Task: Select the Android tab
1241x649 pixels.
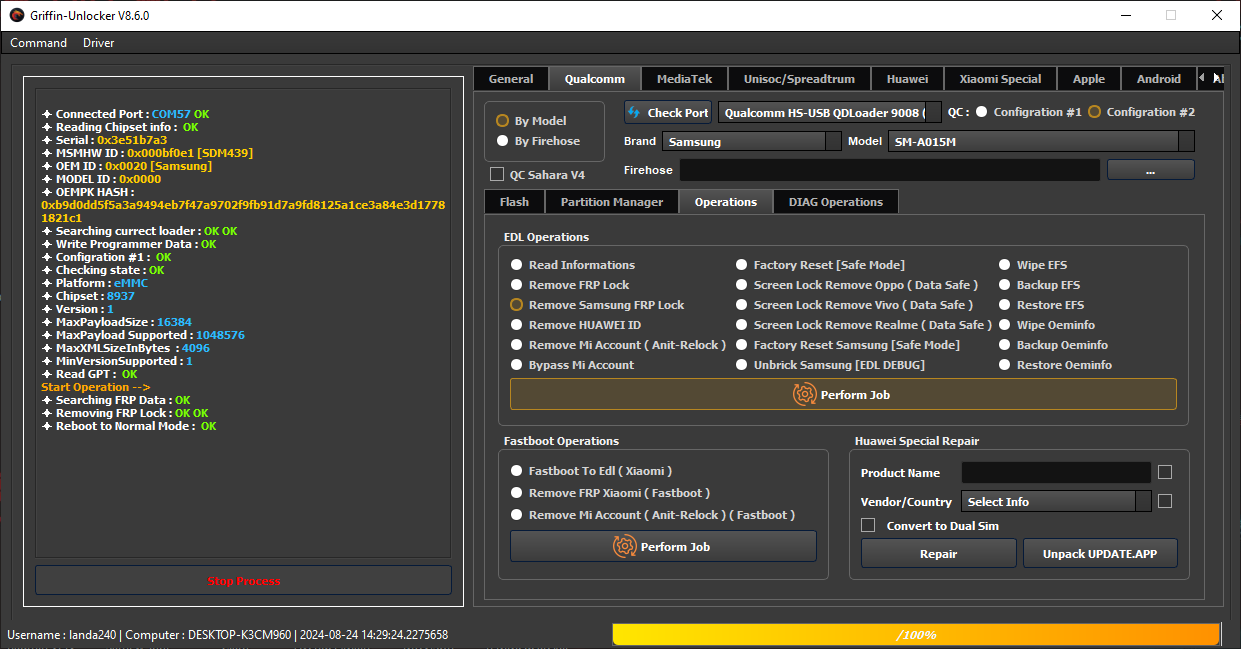Action: [x=1159, y=79]
